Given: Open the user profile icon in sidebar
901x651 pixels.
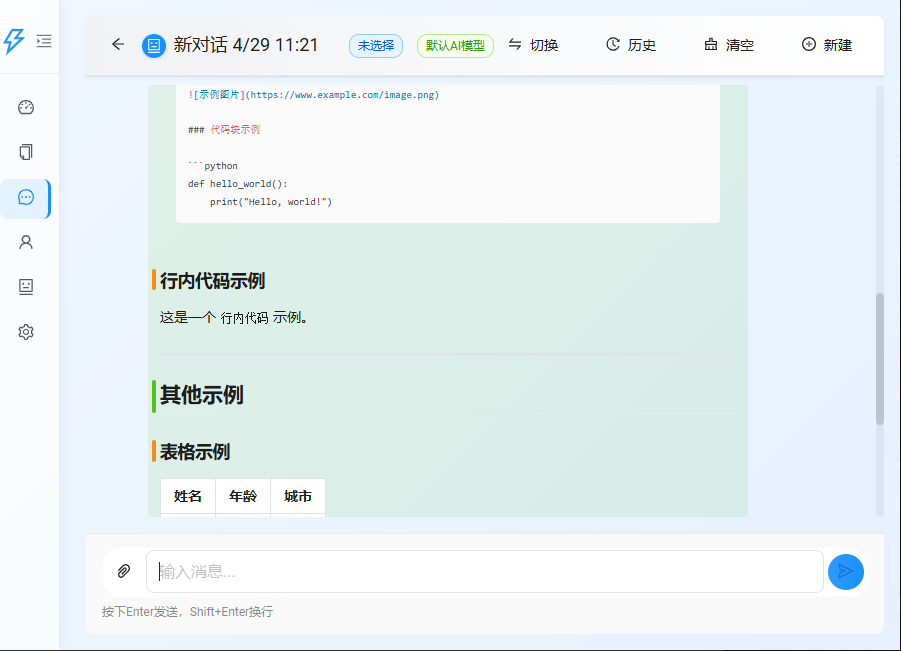Looking at the screenshot, I should click(x=26, y=242).
